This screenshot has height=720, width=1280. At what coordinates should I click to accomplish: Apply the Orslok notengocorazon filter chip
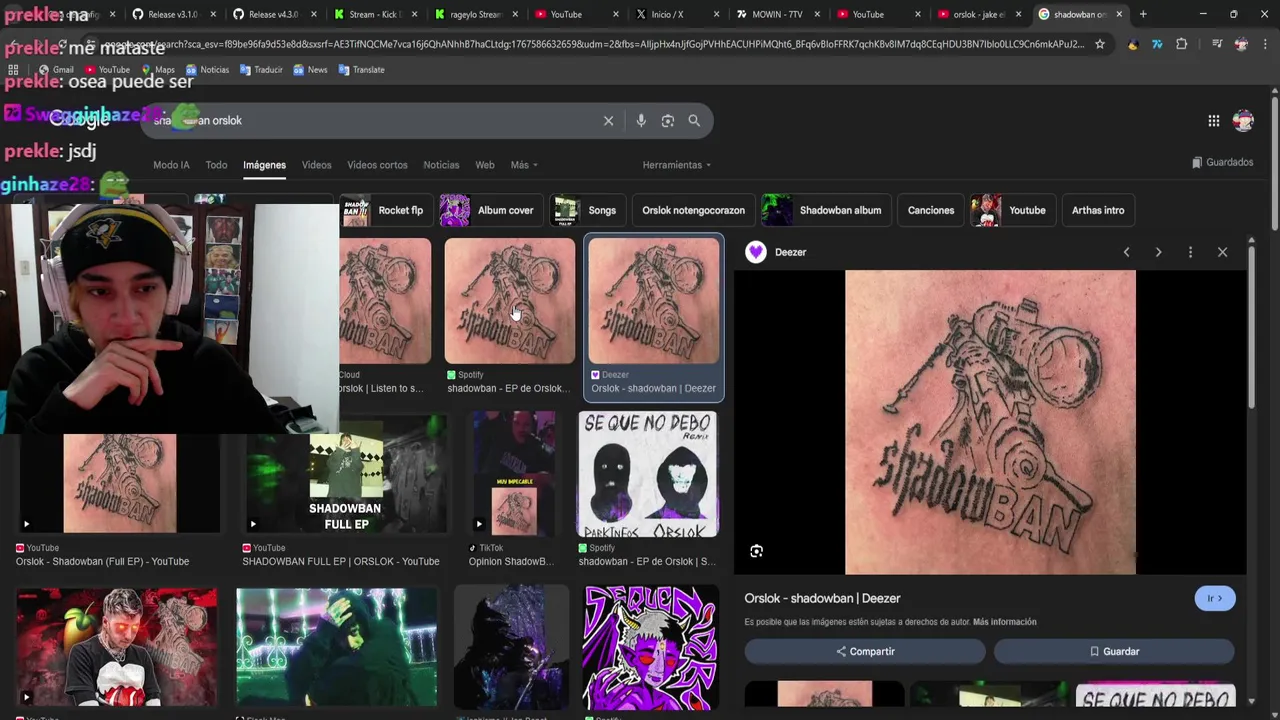693,210
